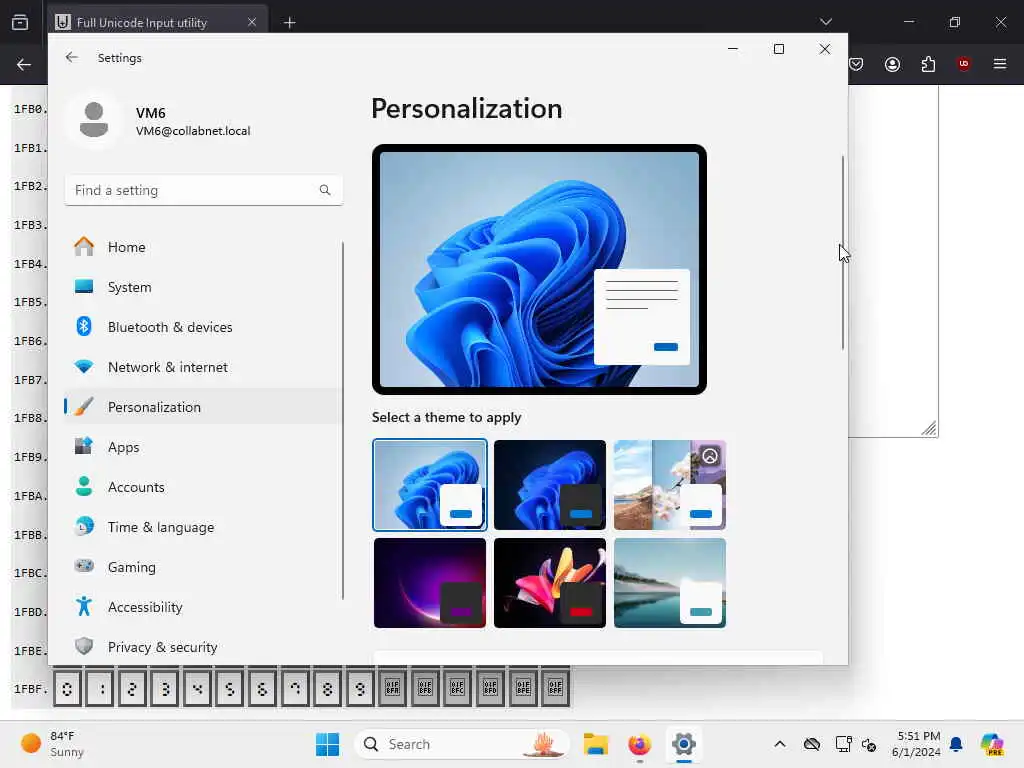
Task: Click the taskbar Search box
Action: tap(462, 744)
